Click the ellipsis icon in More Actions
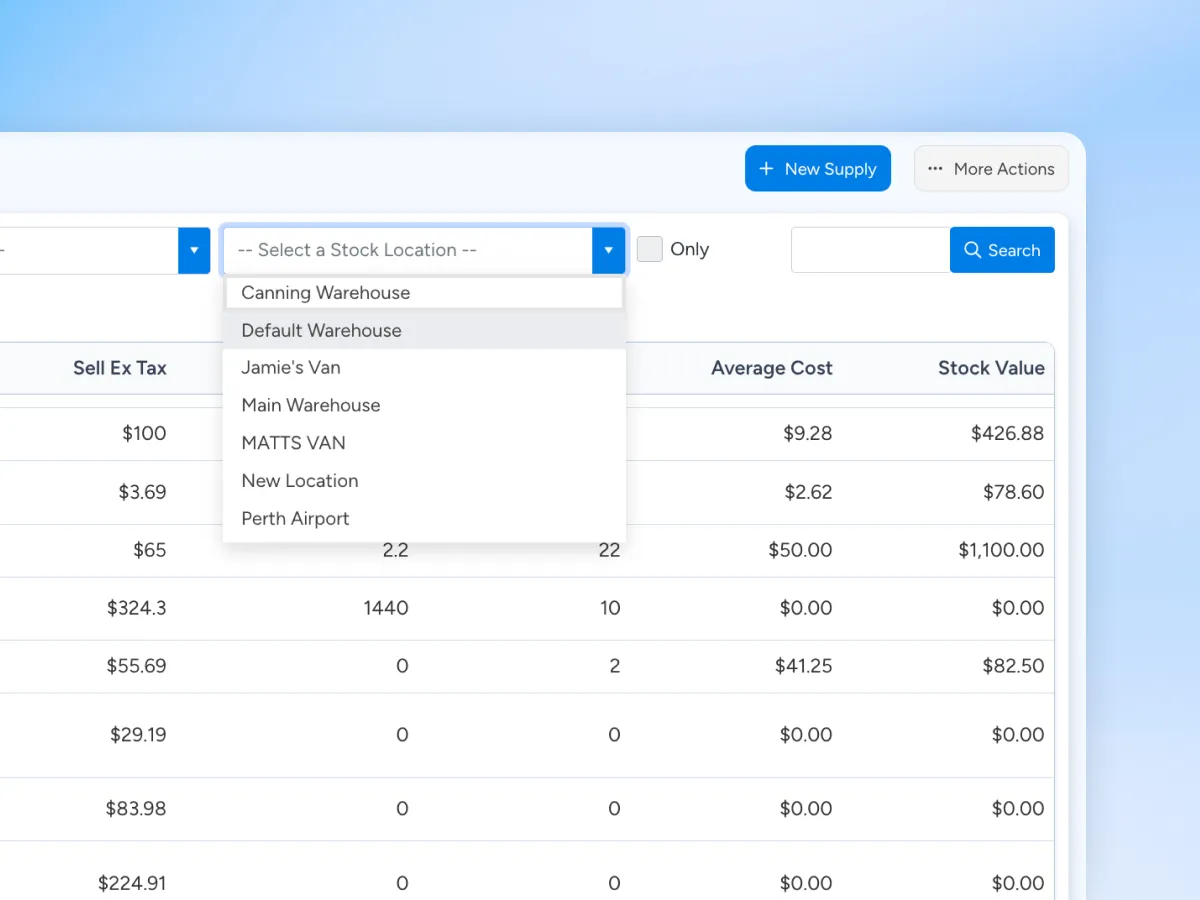1200x900 pixels. click(x=936, y=169)
